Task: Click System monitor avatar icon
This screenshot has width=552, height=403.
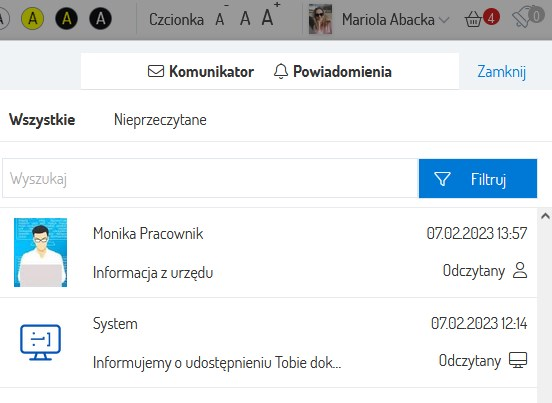Action: click(40, 342)
